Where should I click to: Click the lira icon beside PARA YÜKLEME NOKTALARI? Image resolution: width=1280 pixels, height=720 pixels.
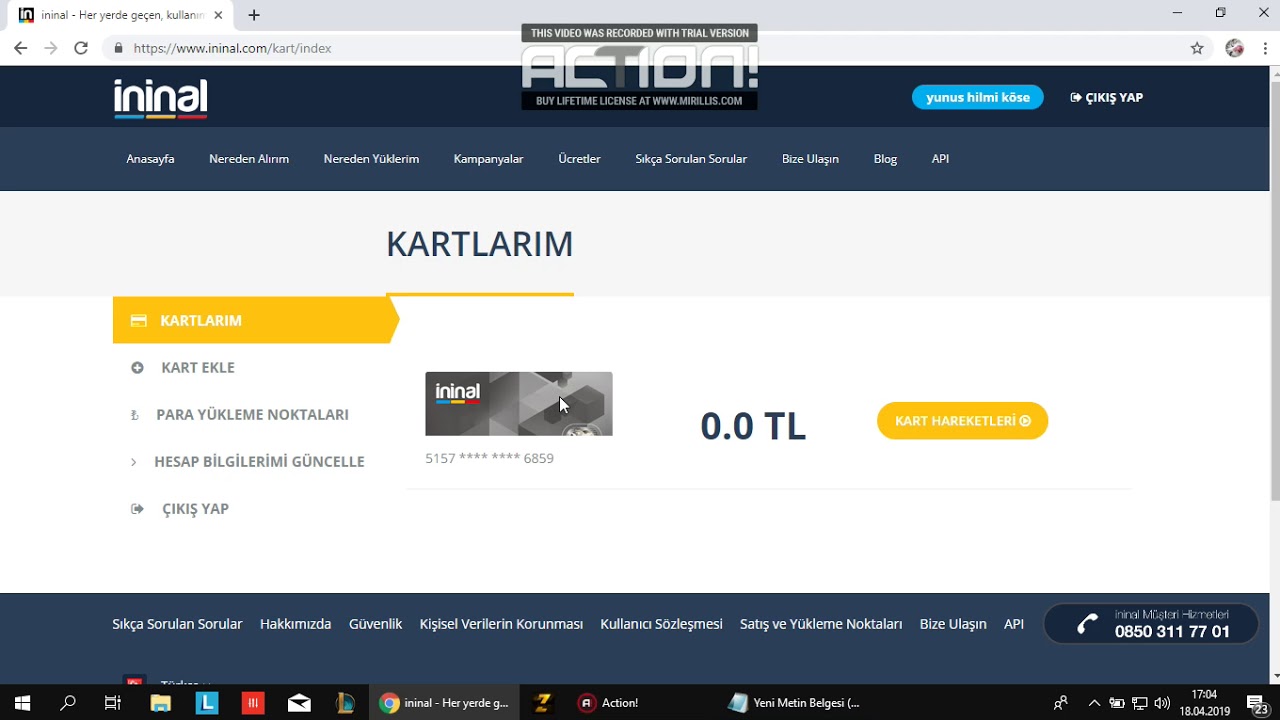click(x=135, y=415)
